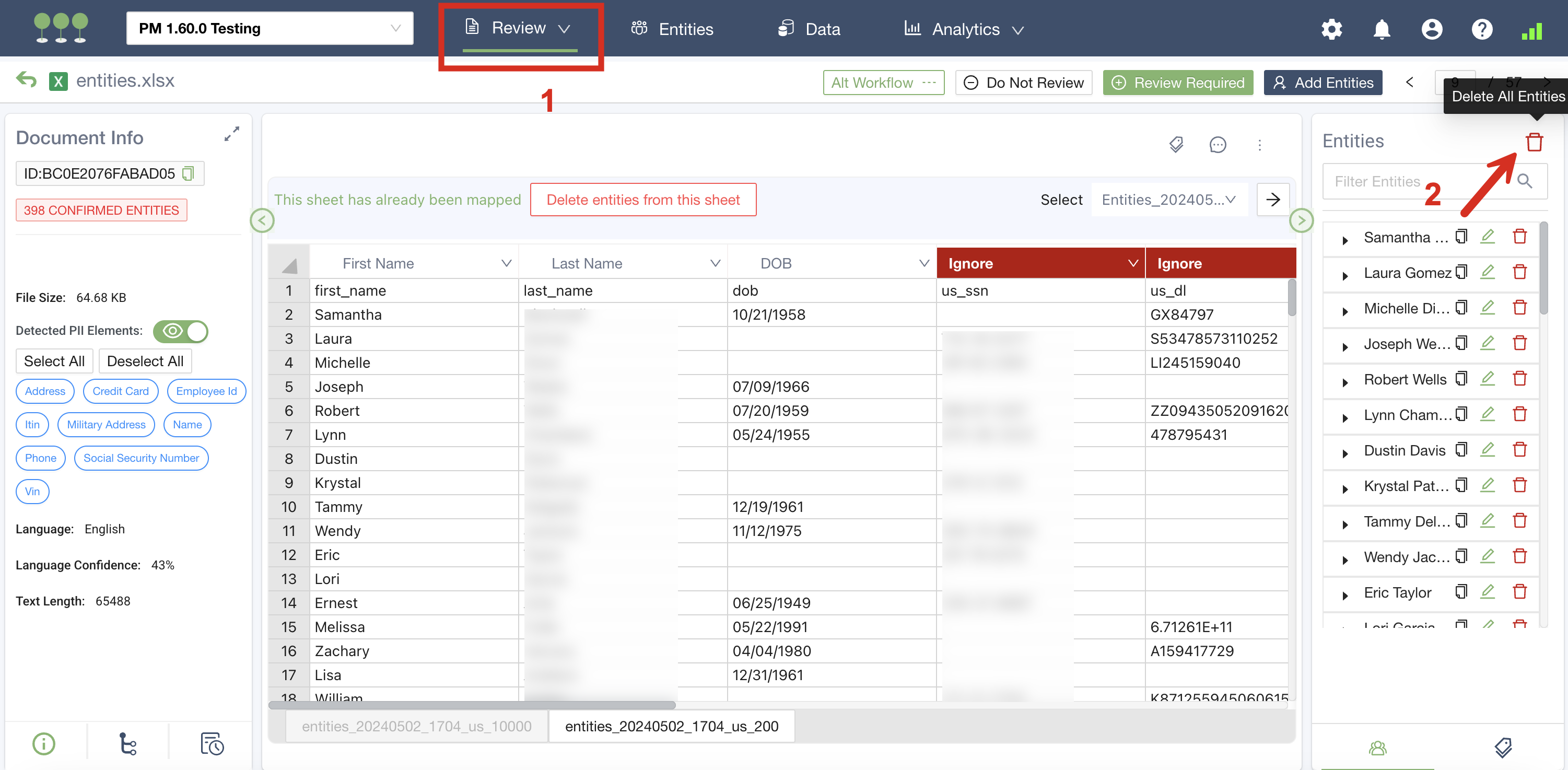Open the notifications bell
This screenshot has height=770, width=1568.
[1382, 29]
